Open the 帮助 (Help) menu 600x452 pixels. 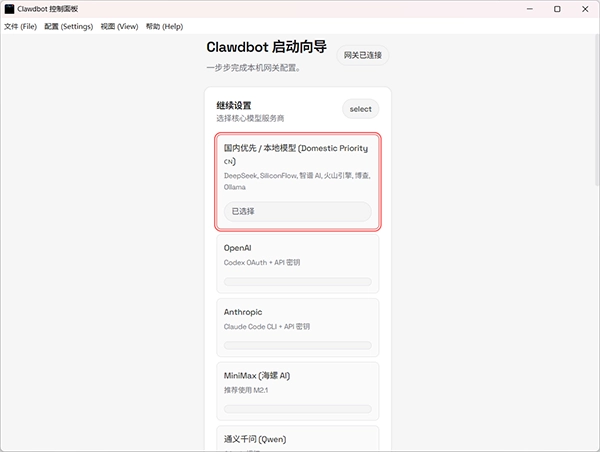click(164, 26)
